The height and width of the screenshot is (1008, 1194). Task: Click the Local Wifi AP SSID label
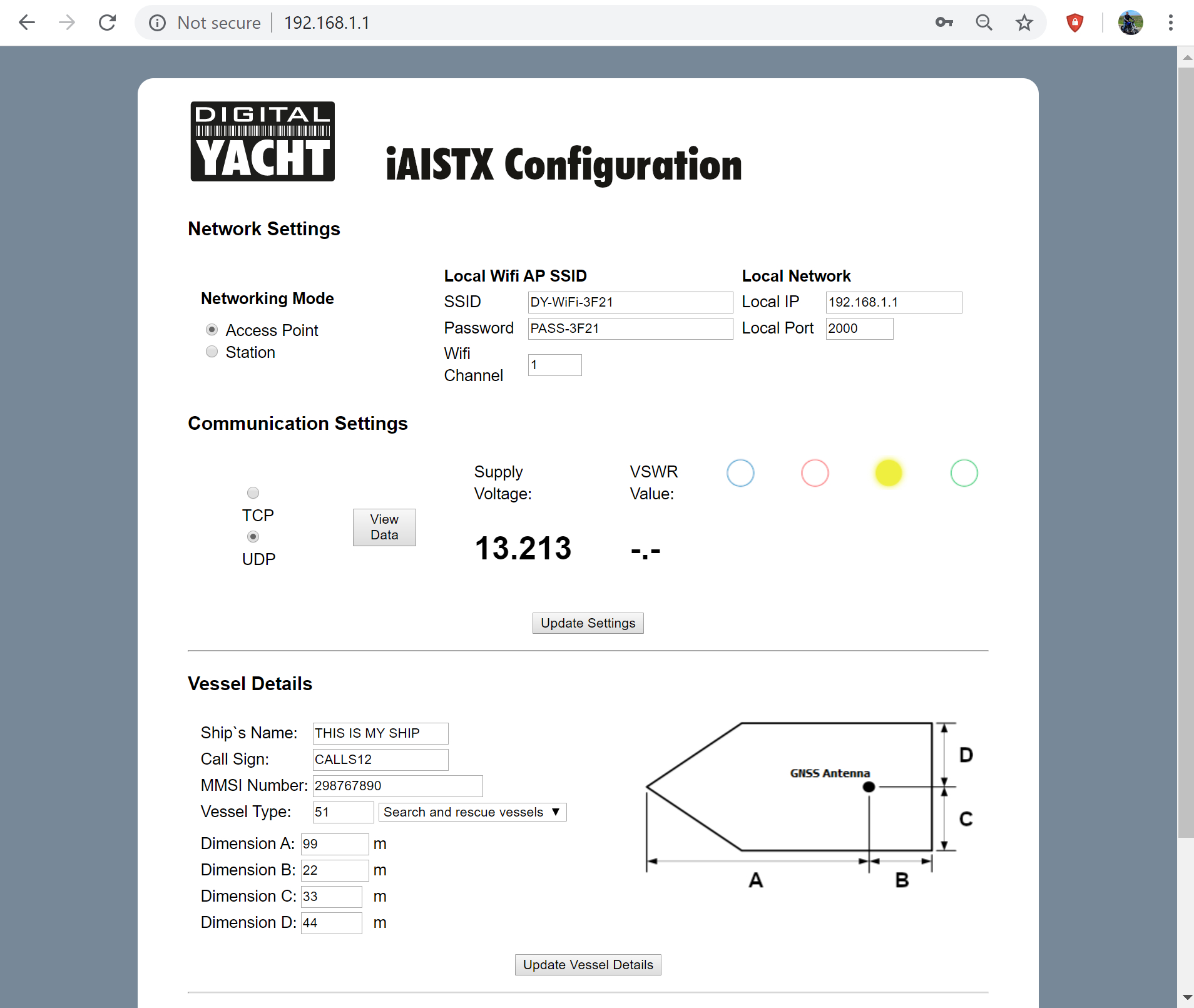[516, 276]
